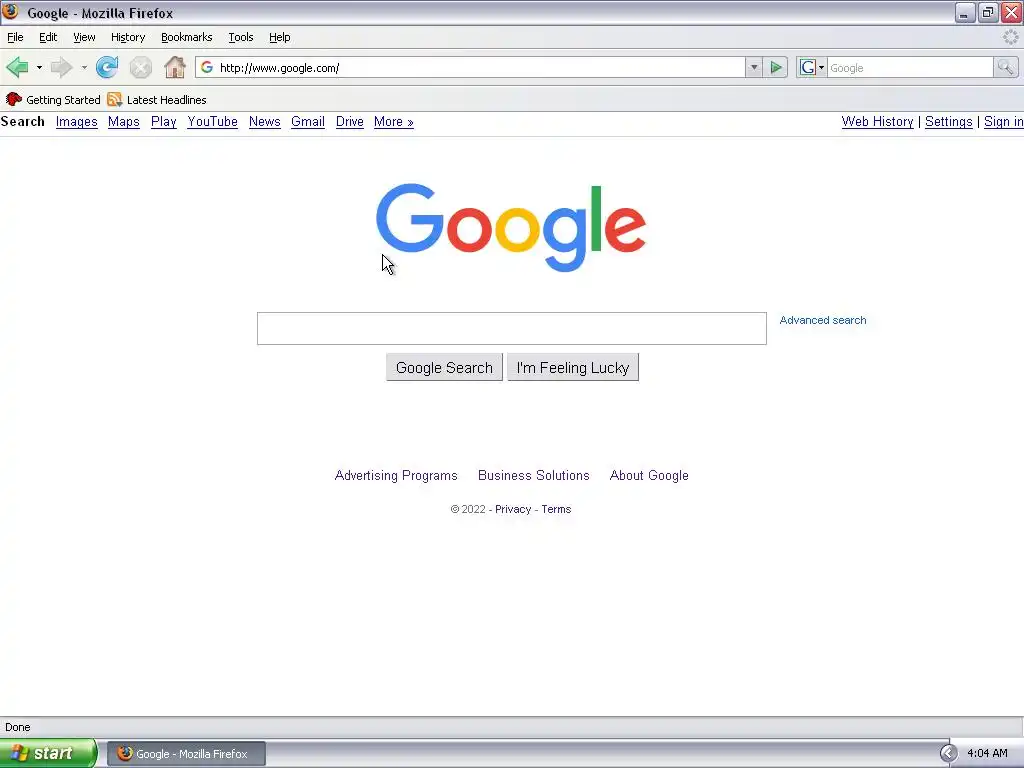
Task: Open the Gmail link
Action: (308, 121)
